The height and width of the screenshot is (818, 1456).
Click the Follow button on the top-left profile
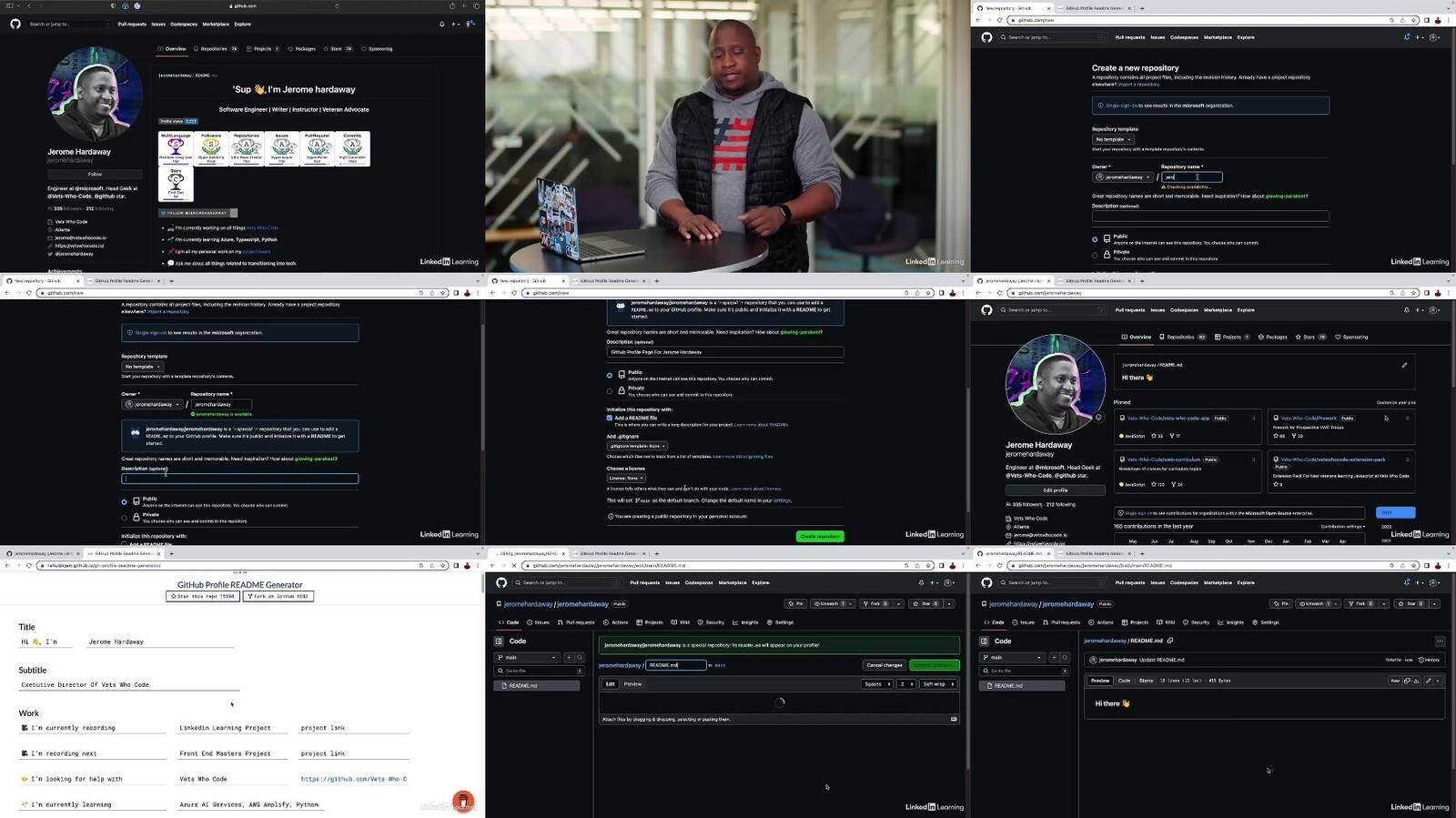point(95,174)
